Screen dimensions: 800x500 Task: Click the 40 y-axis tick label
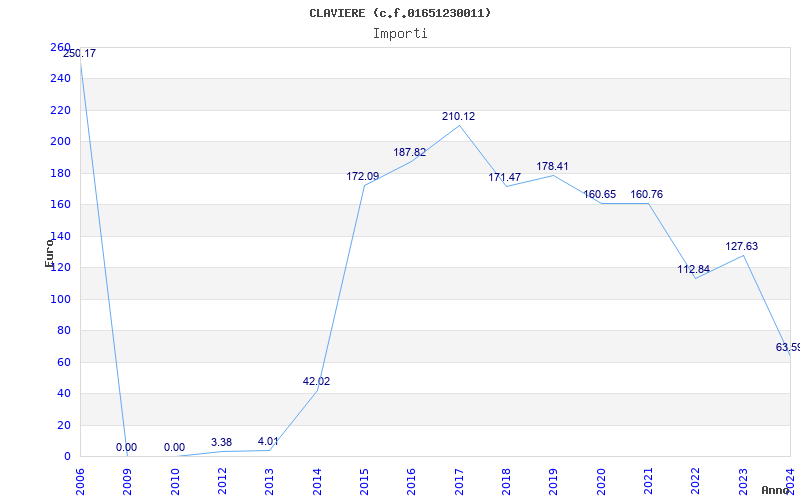(x=64, y=393)
